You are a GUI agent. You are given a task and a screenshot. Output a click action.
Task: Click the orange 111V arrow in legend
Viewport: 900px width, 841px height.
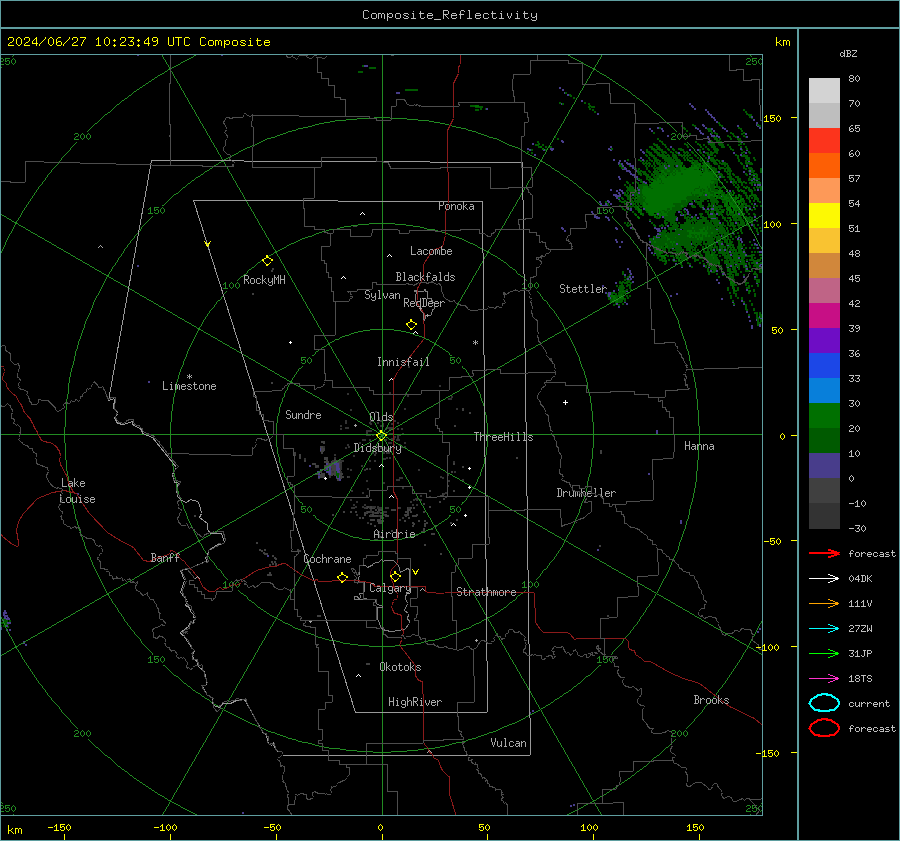[824, 603]
